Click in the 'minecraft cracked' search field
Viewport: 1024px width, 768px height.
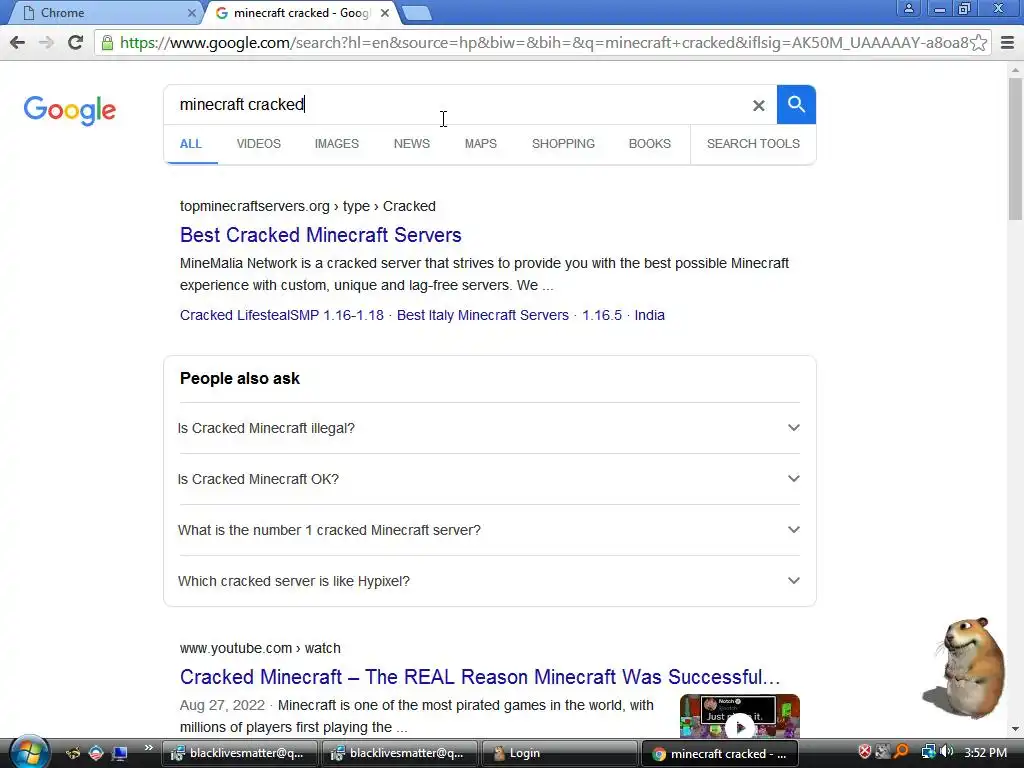coord(457,104)
